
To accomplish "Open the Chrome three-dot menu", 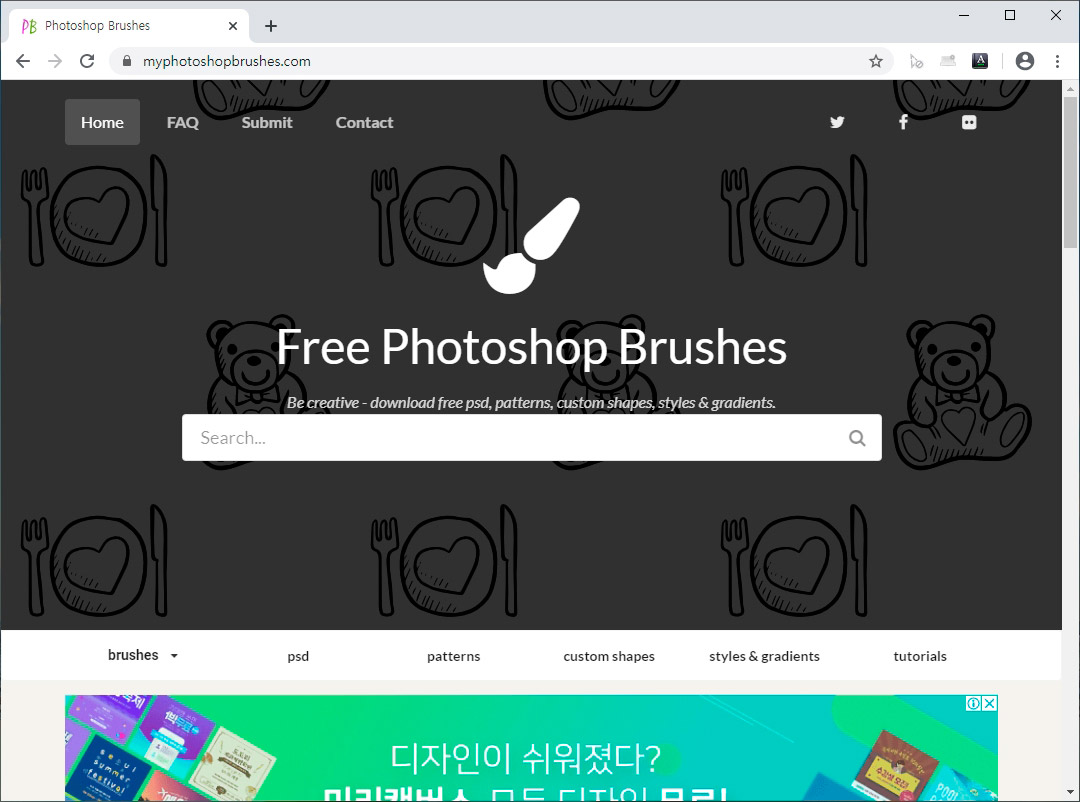I will point(1057,61).
